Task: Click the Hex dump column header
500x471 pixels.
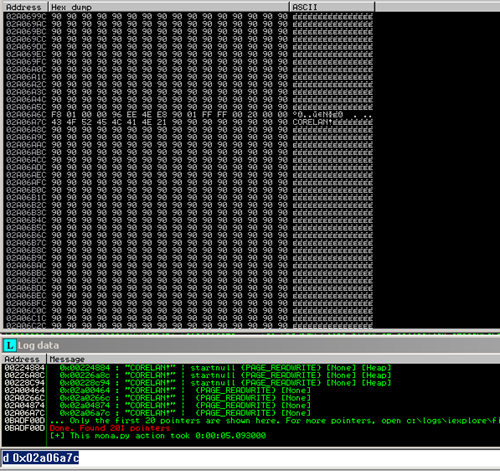Action: (x=169, y=7)
